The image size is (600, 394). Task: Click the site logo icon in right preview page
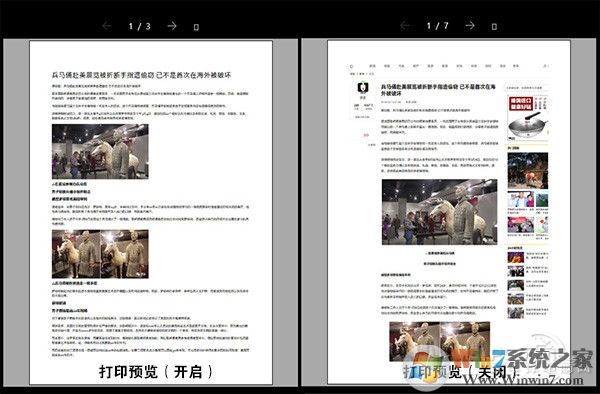tap(363, 88)
